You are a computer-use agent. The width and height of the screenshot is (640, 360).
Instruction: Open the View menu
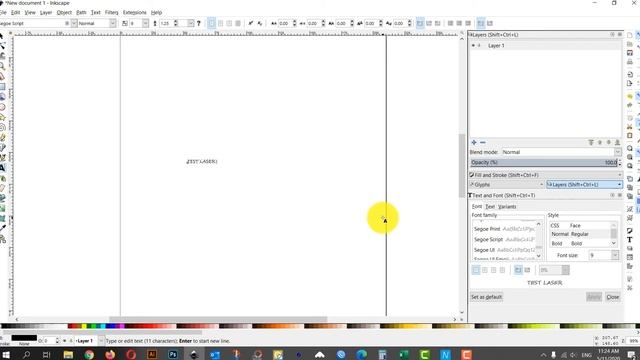pos(30,13)
